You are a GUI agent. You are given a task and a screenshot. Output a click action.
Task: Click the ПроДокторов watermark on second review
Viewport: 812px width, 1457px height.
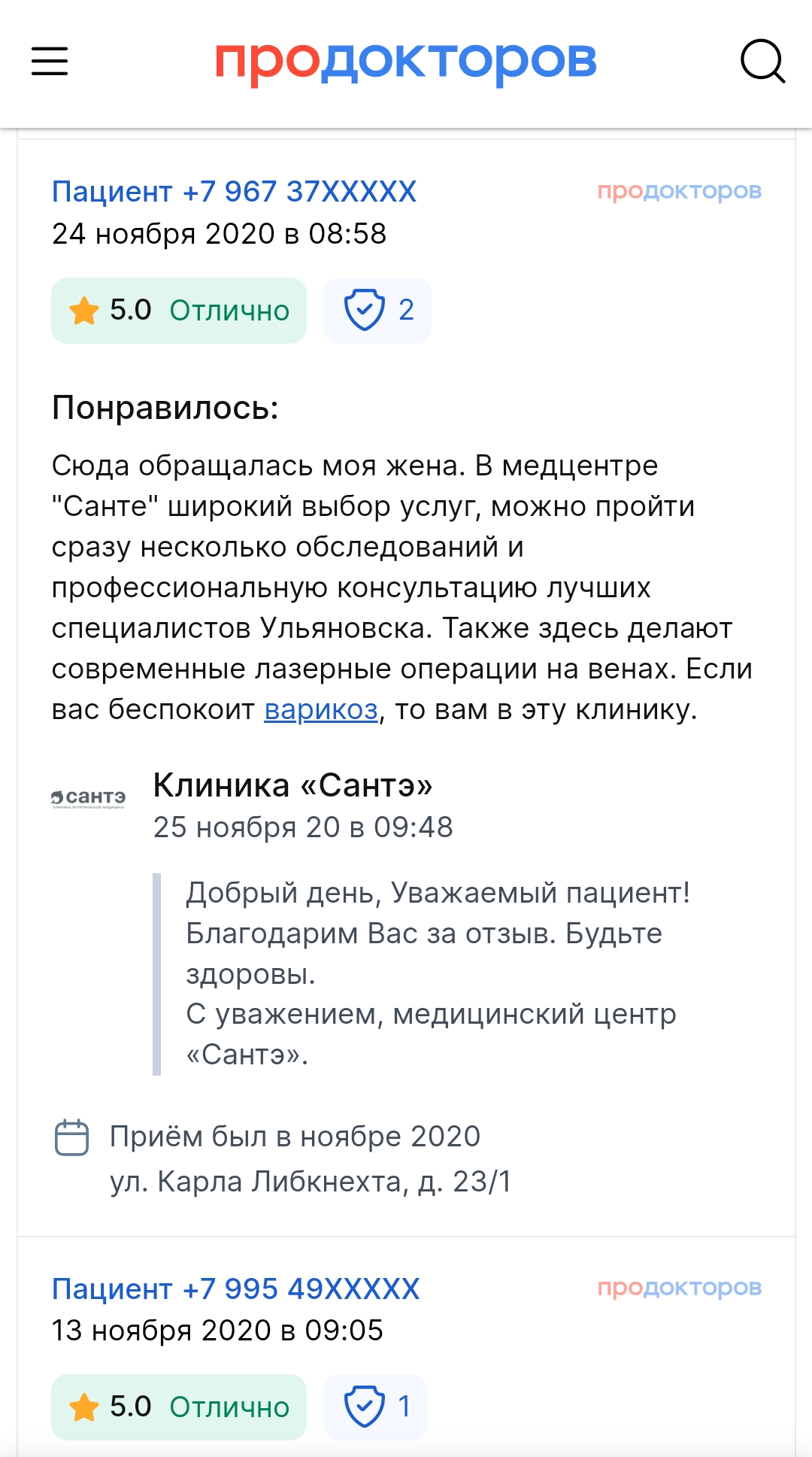pos(680,1288)
